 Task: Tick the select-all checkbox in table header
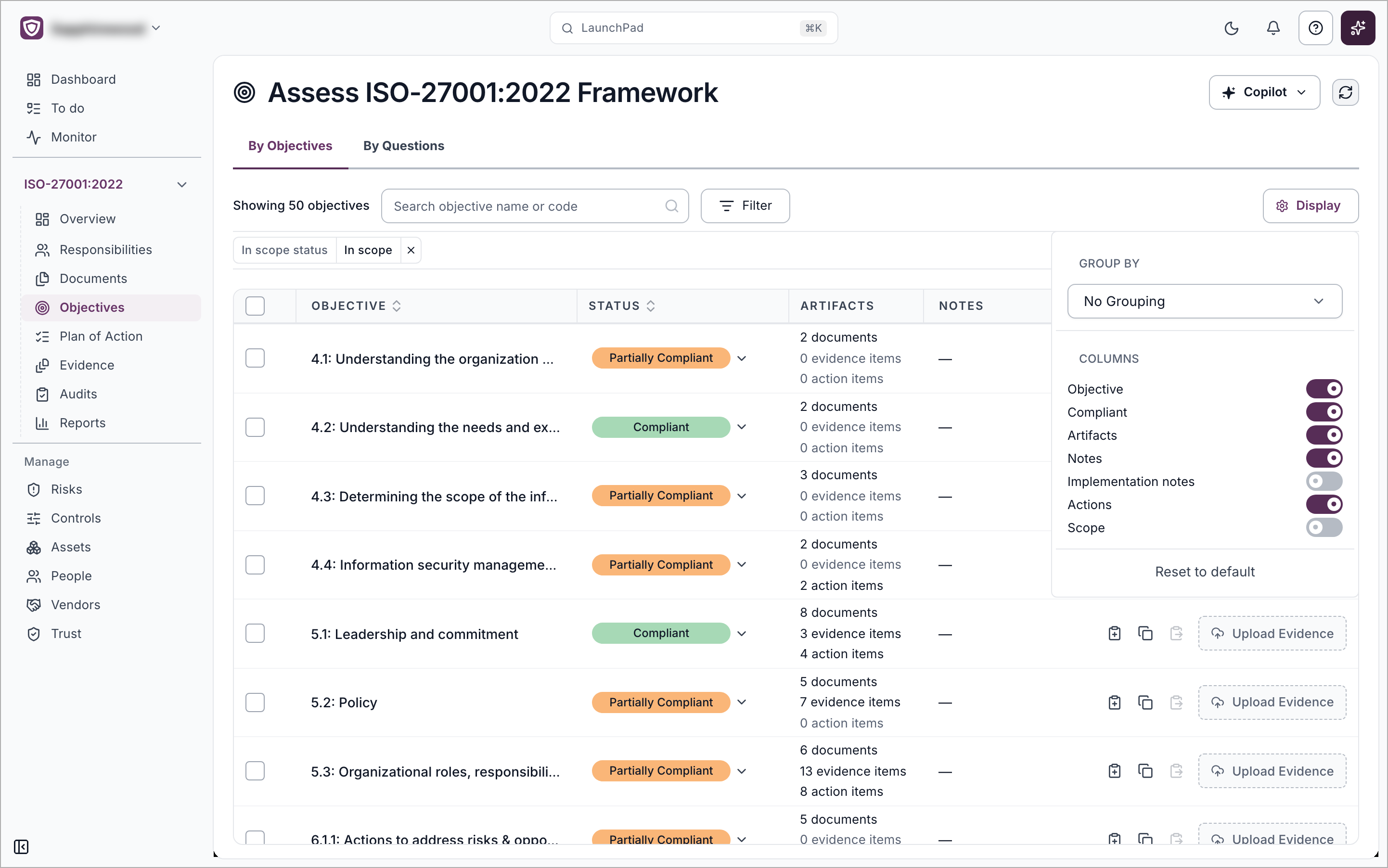[255, 306]
